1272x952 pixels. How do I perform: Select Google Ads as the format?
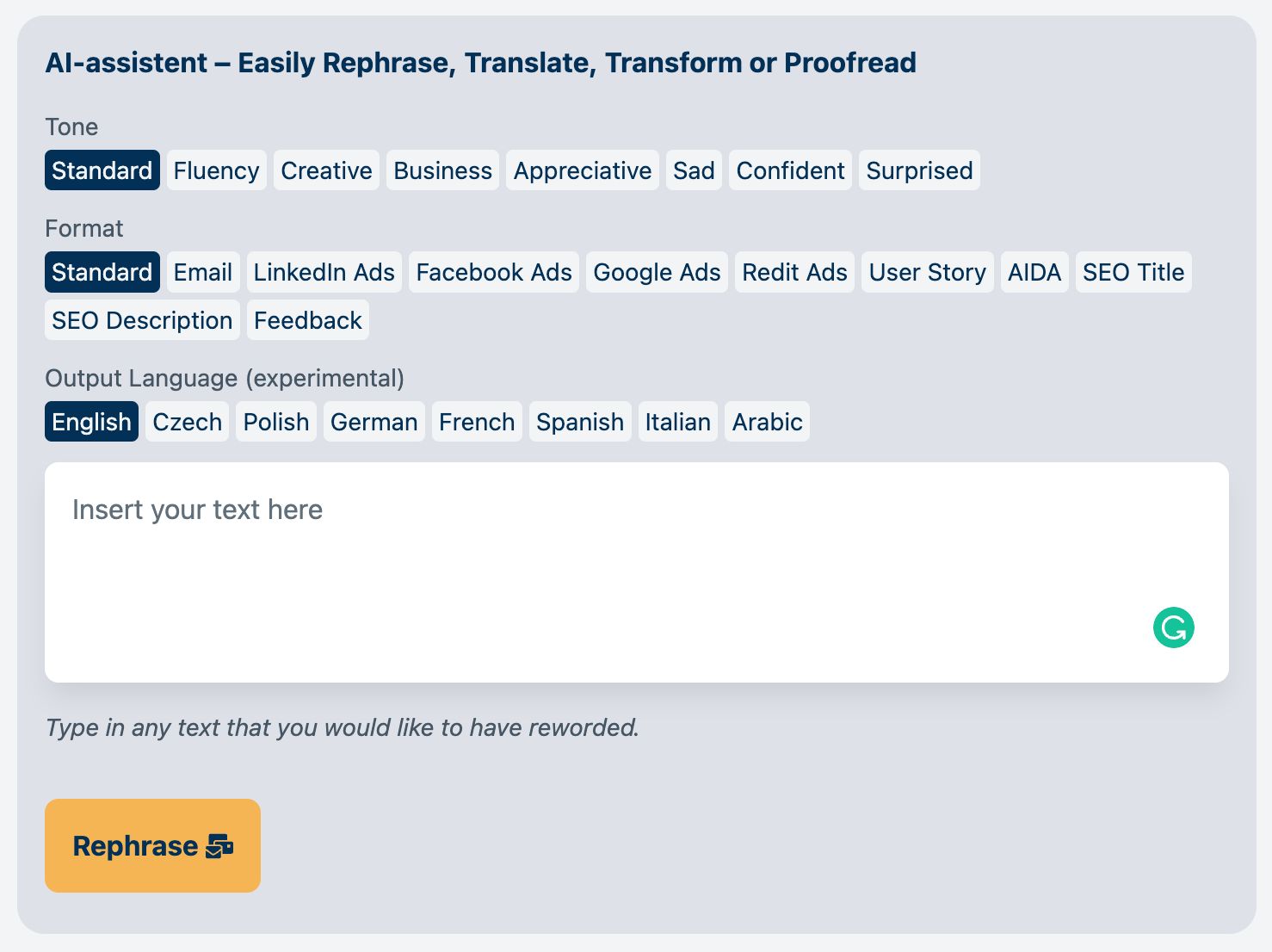(657, 272)
